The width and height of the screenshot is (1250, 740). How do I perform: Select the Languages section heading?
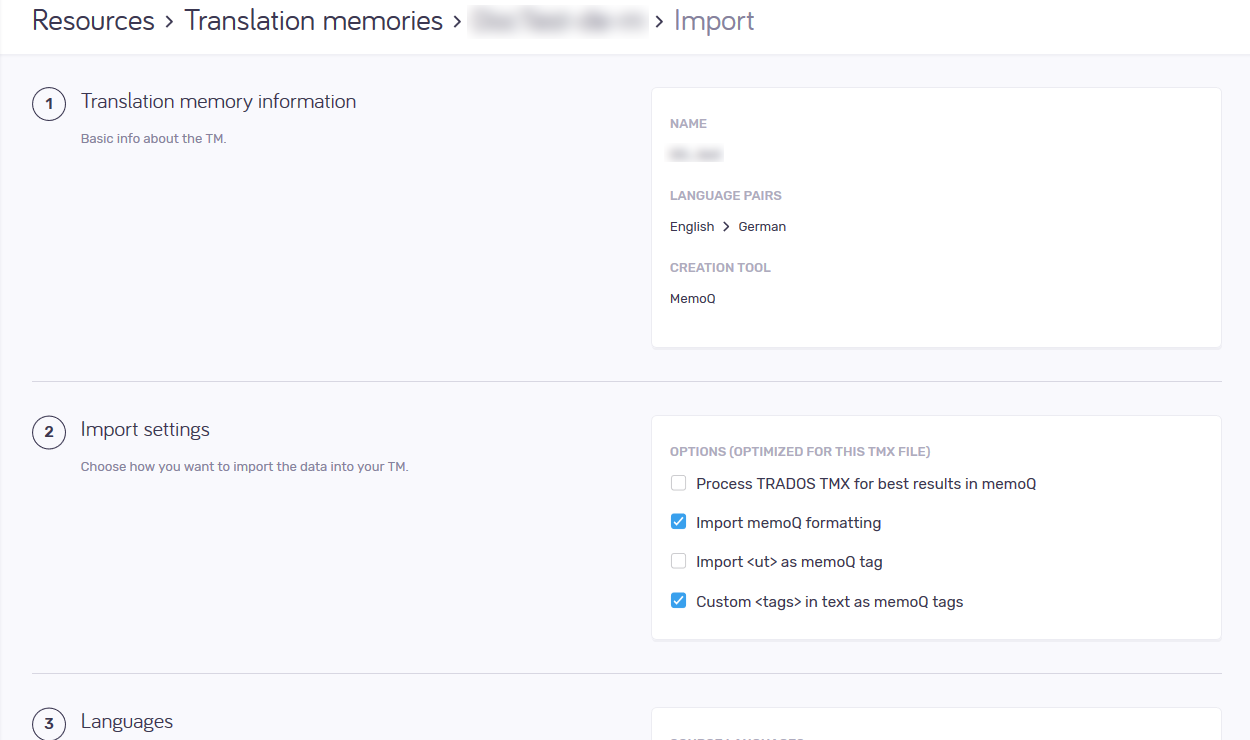click(x=127, y=722)
